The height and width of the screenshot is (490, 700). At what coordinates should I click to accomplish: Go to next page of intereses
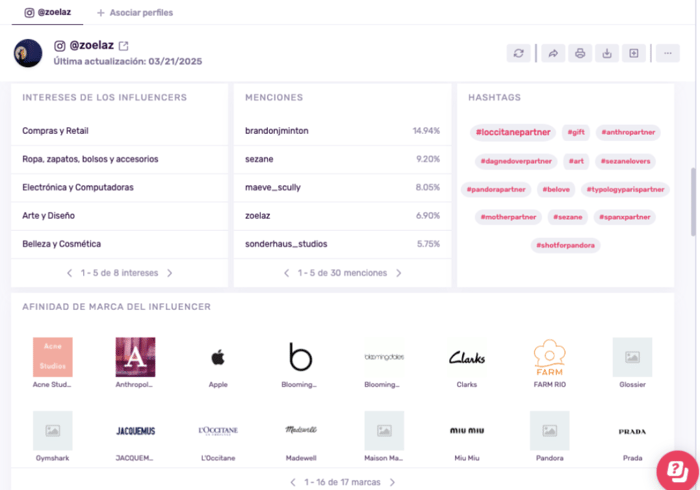coord(170,273)
